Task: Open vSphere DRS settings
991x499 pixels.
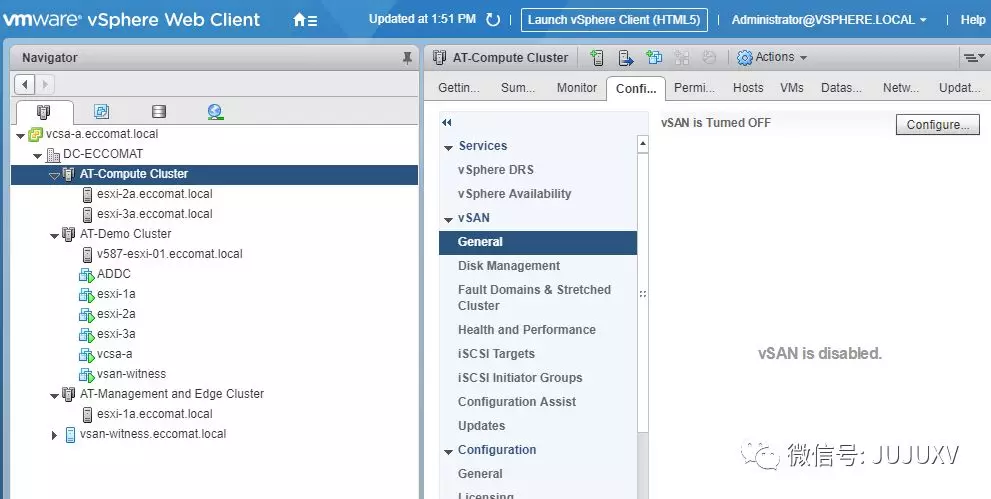Action: pyautogui.click(x=496, y=170)
